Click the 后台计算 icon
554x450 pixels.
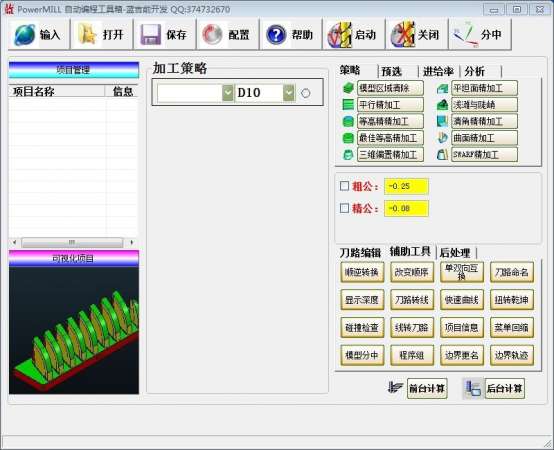click(473, 389)
